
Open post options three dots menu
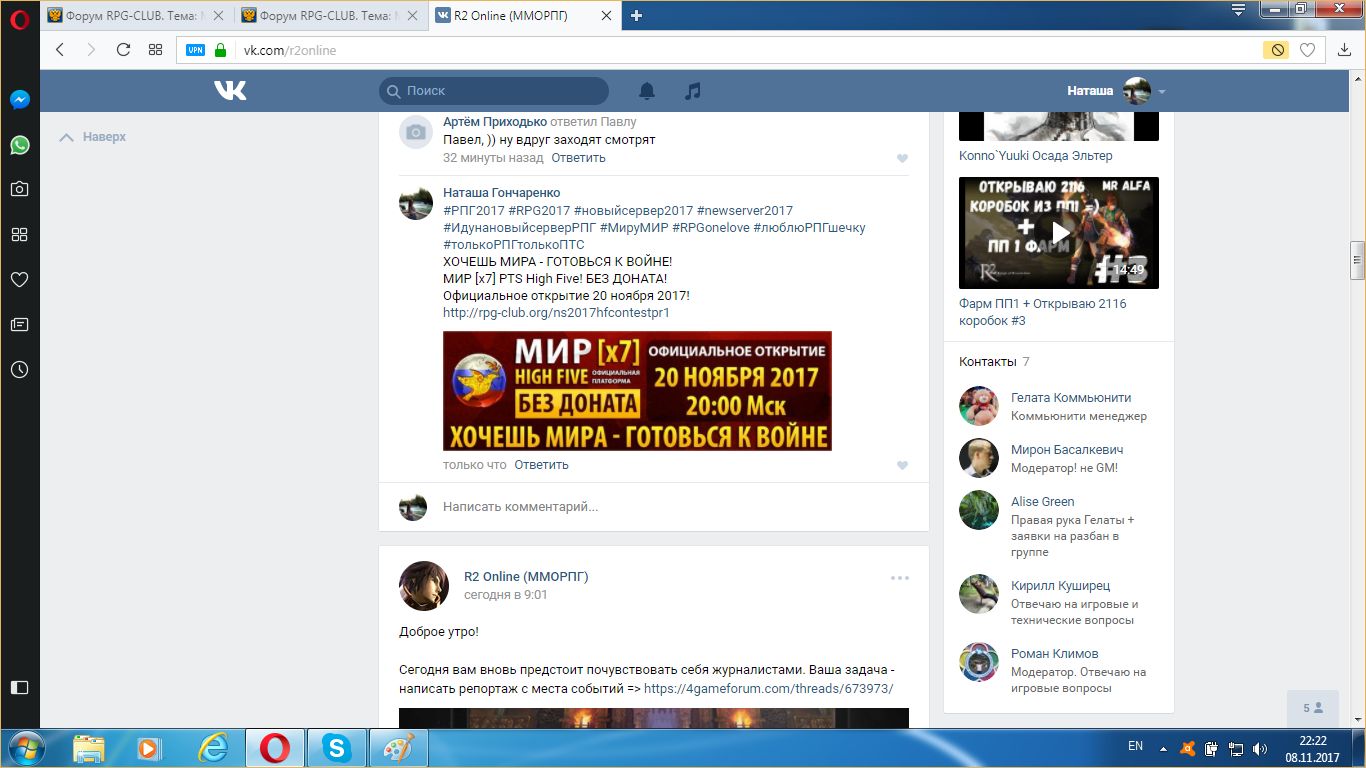click(900, 578)
